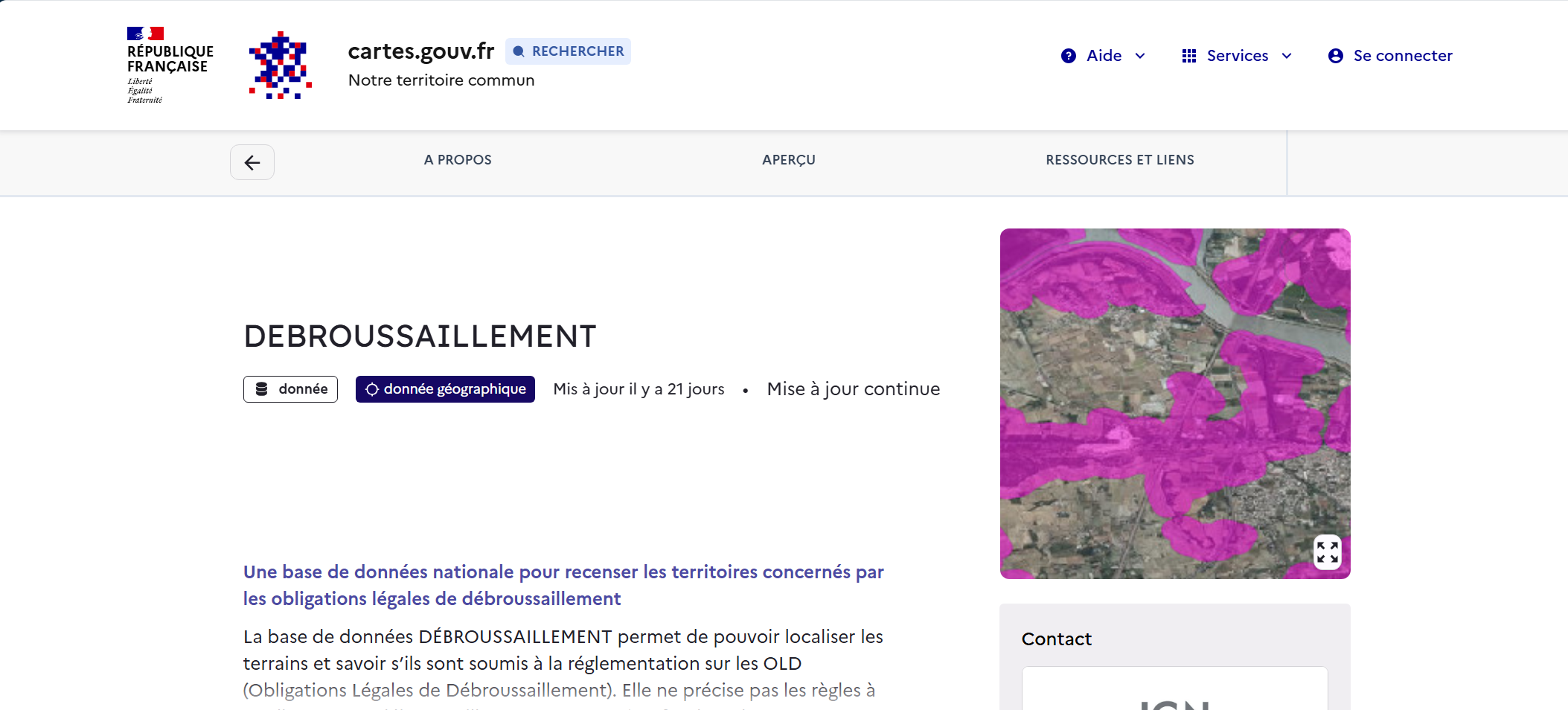Expand the map preview to fullscreen
Viewport: 1568px width, 710px height.
[1328, 552]
